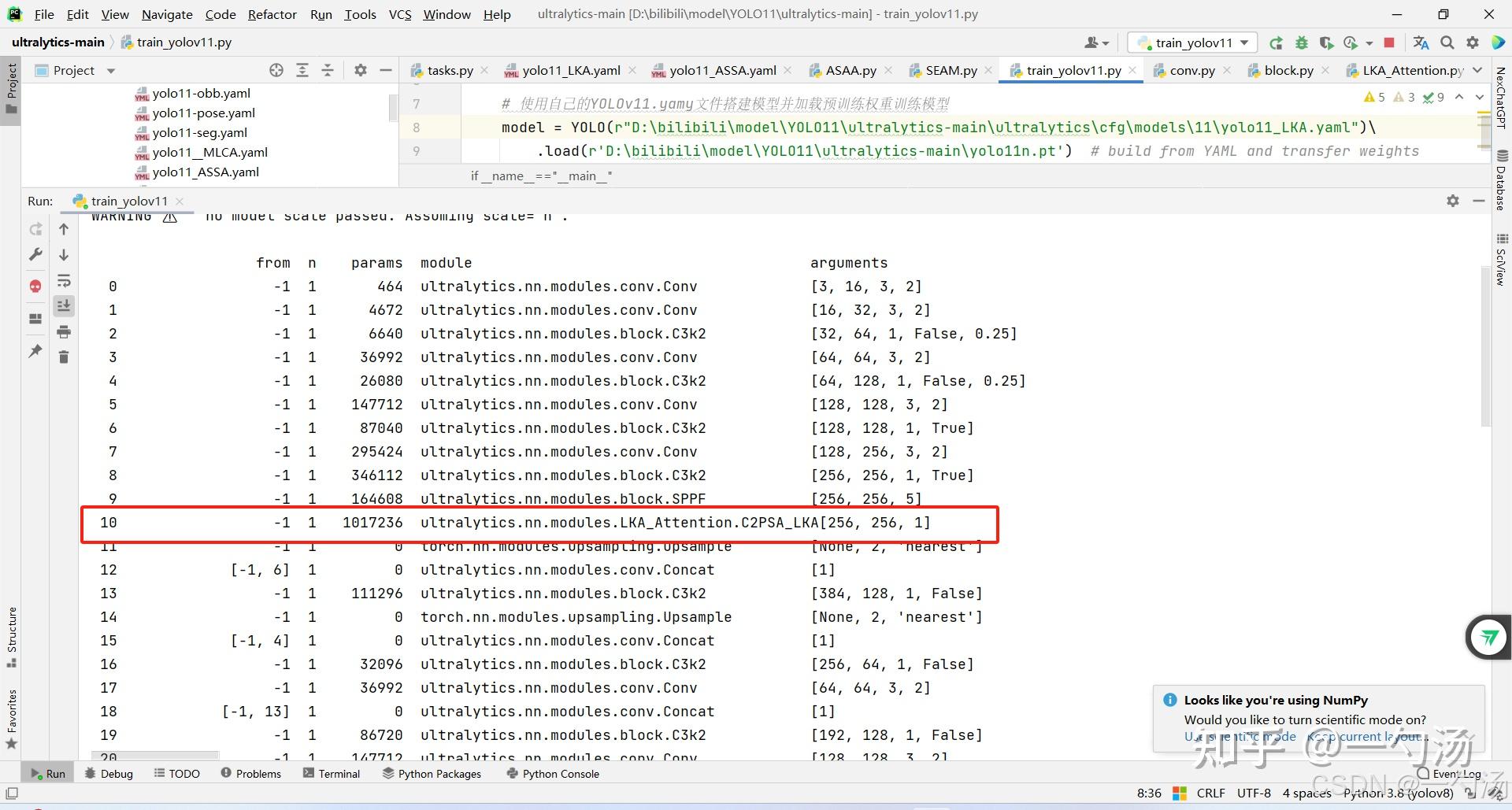Open Everywhere search with magnifier icon
This screenshot has height=810, width=1512.
tap(1447, 42)
